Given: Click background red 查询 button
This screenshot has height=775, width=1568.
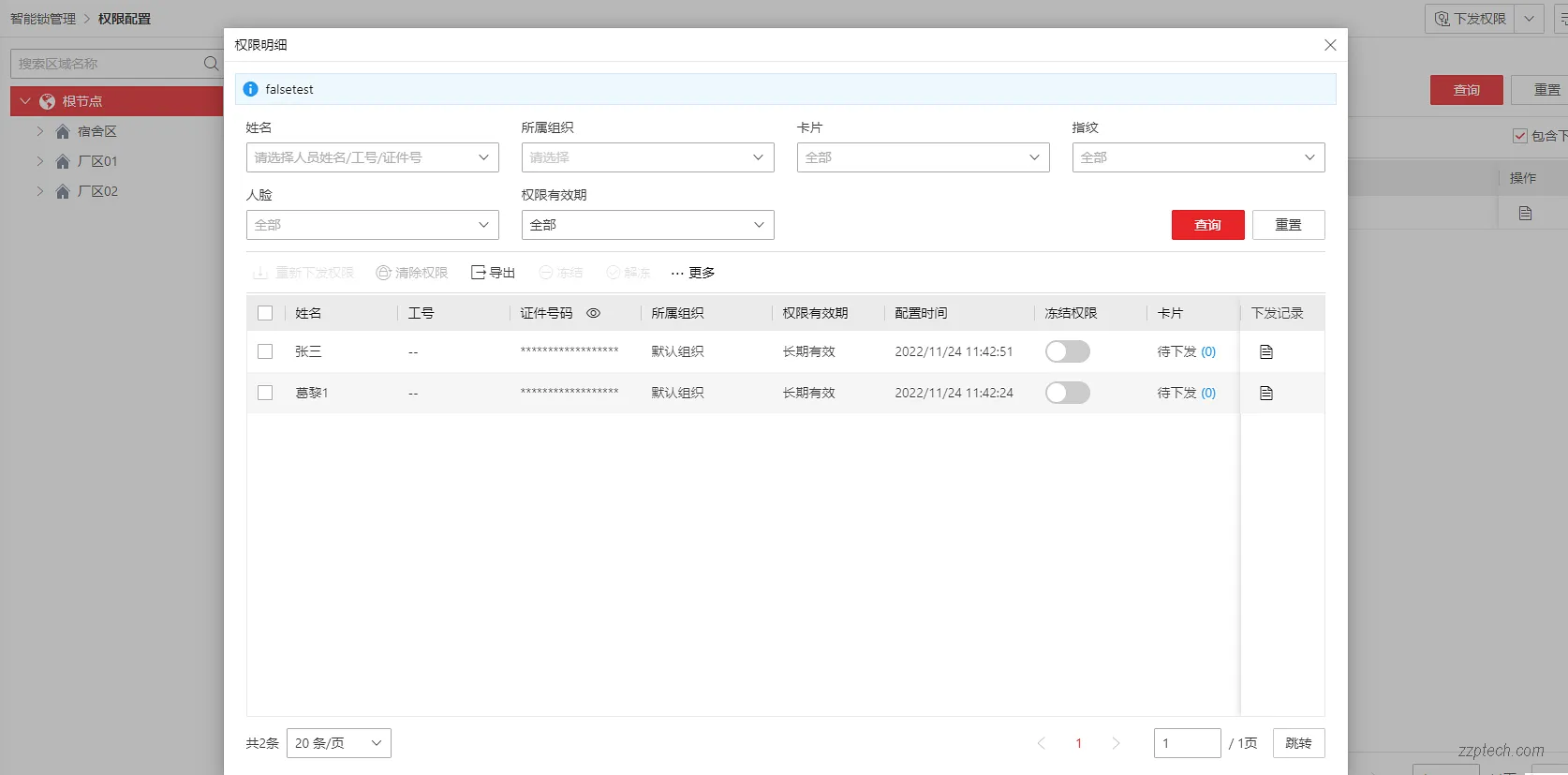Looking at the screenshot, I should click(1466, 90).
